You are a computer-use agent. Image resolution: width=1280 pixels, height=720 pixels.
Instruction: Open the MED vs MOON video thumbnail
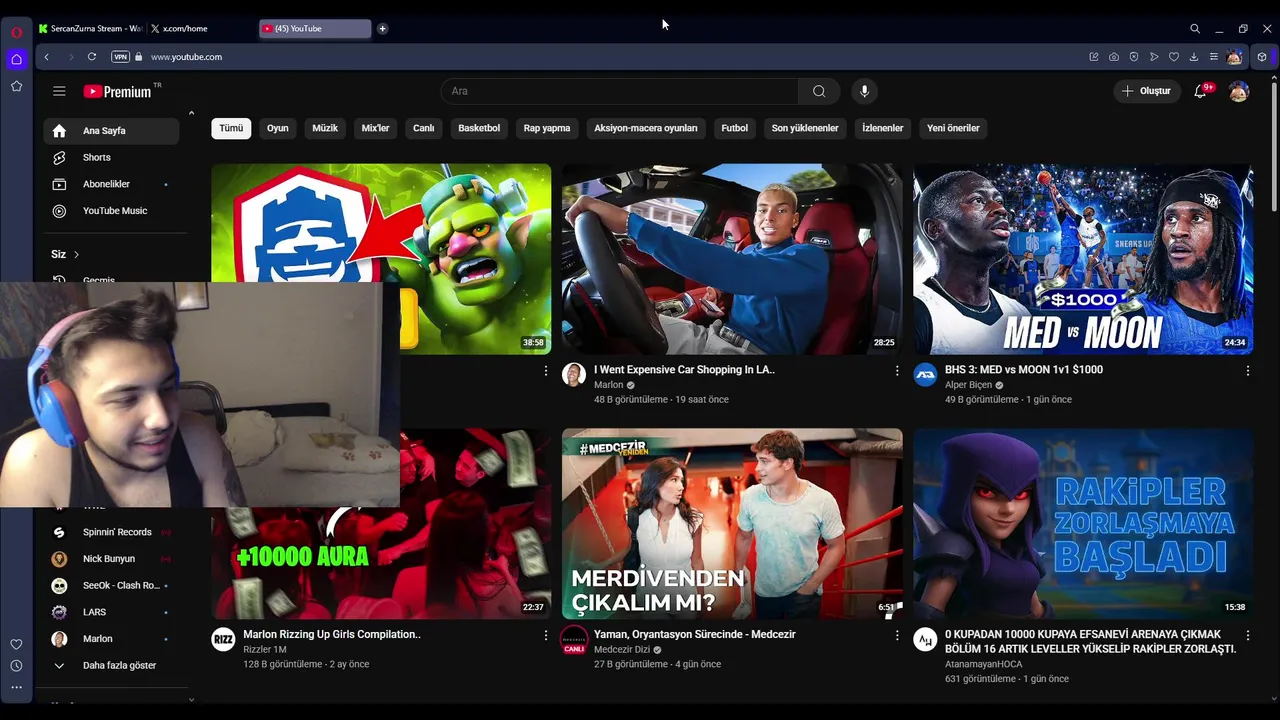pos(1083,259)
